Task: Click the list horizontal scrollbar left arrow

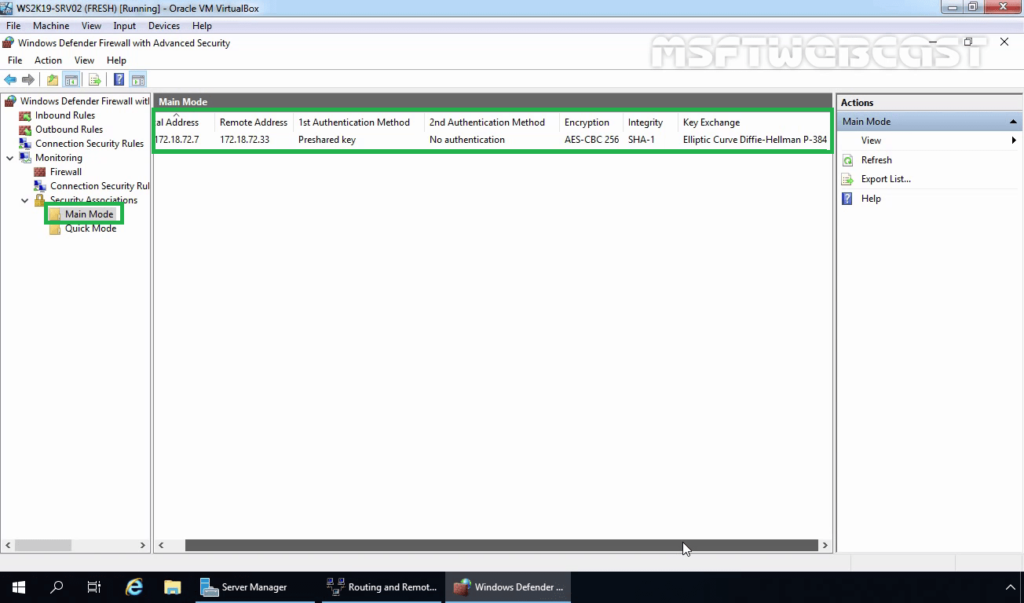Action: pyautogui.click(x=161, y=546)
